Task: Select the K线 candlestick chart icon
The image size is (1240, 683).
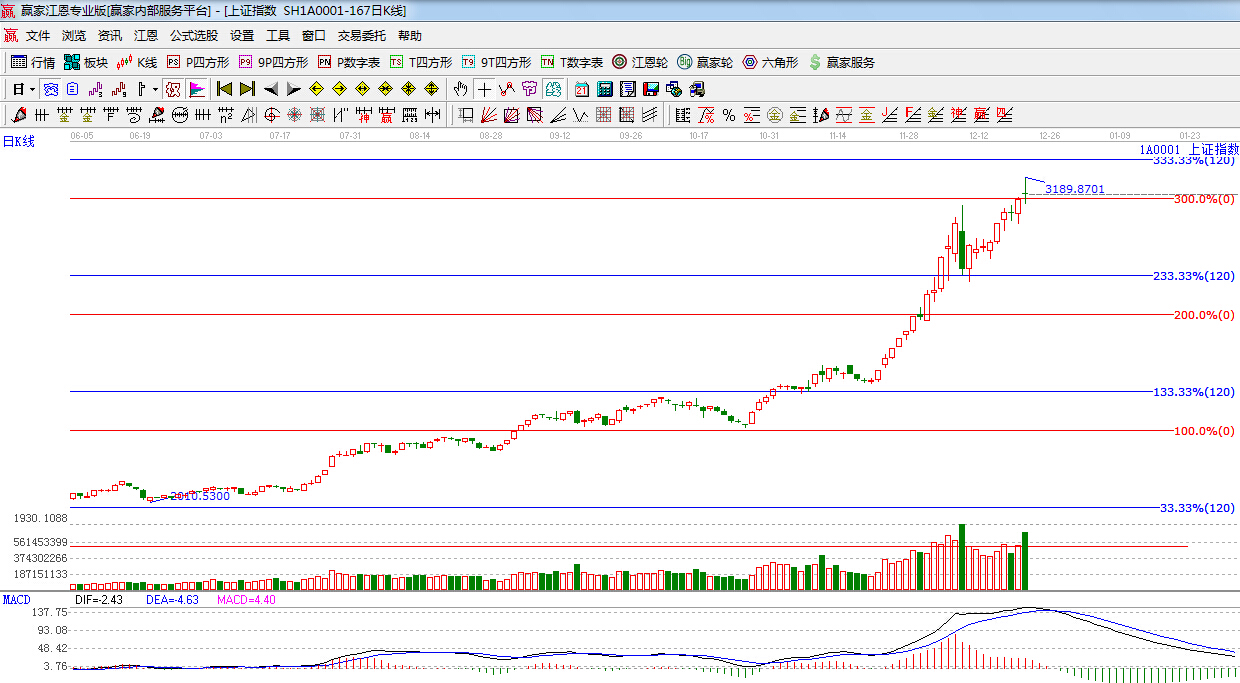Action: [x=137, y=62]
